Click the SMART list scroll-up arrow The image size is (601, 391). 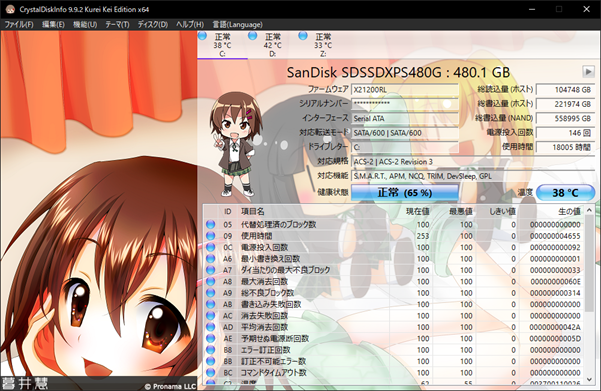click(x=589, y=210)
